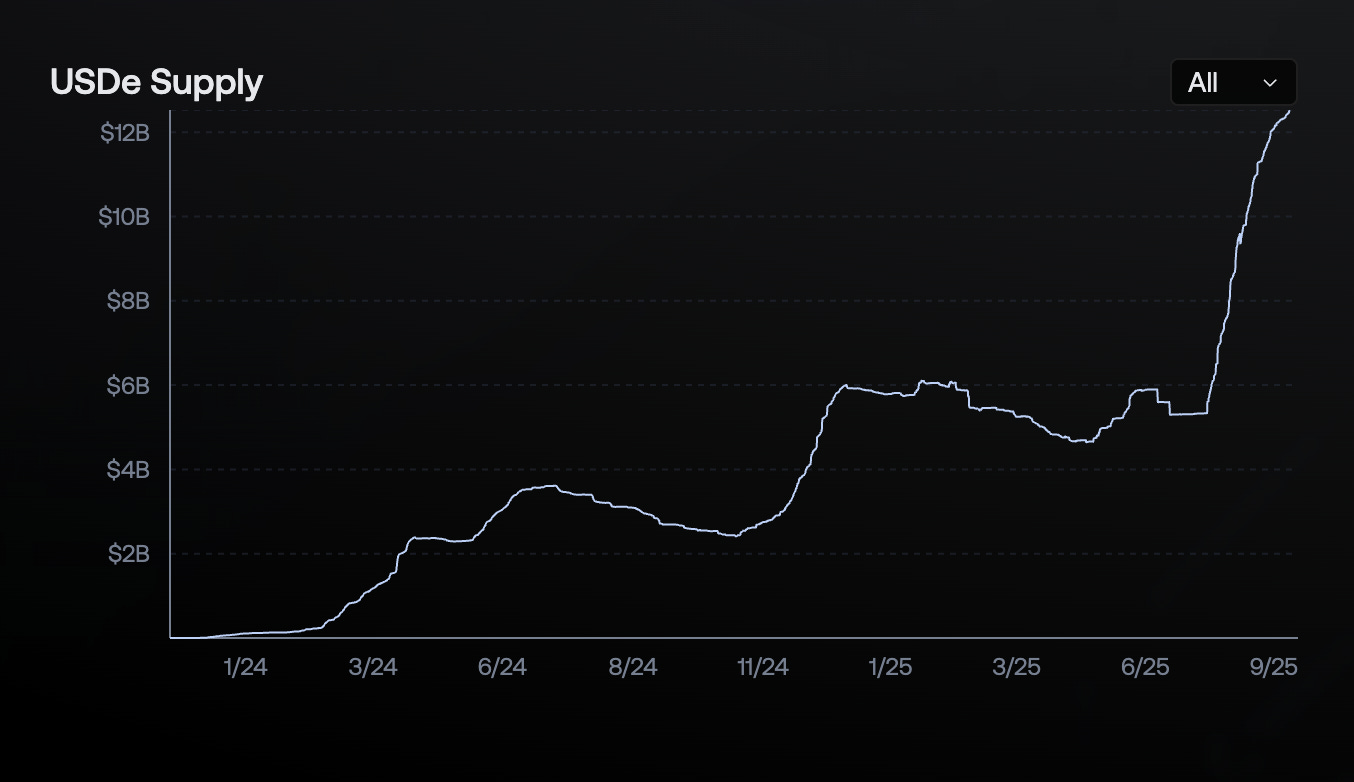
Task: Click the $2B axis label
Action: 129,553
